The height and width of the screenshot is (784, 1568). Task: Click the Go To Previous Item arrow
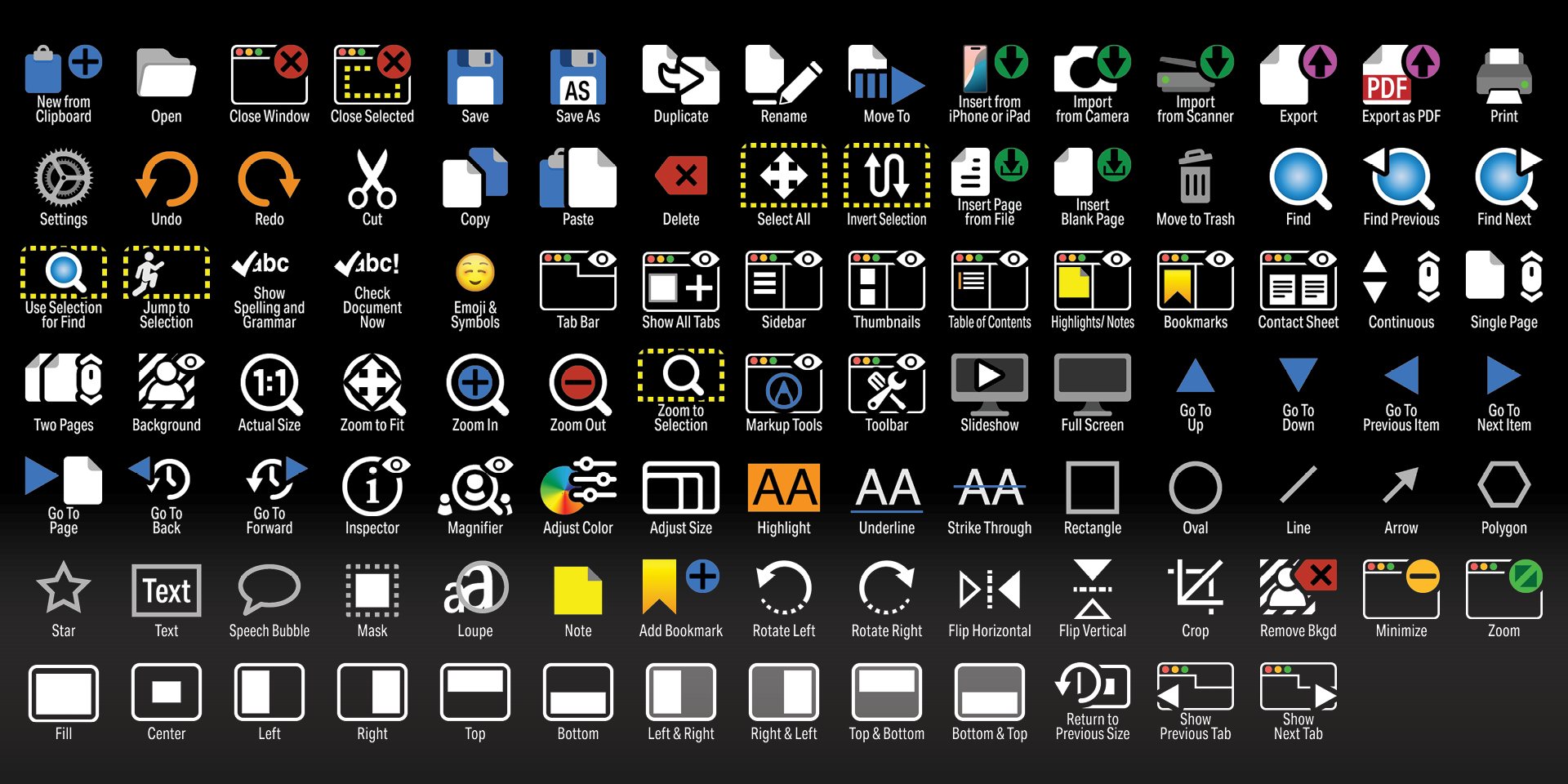(x=1401, y=376)
